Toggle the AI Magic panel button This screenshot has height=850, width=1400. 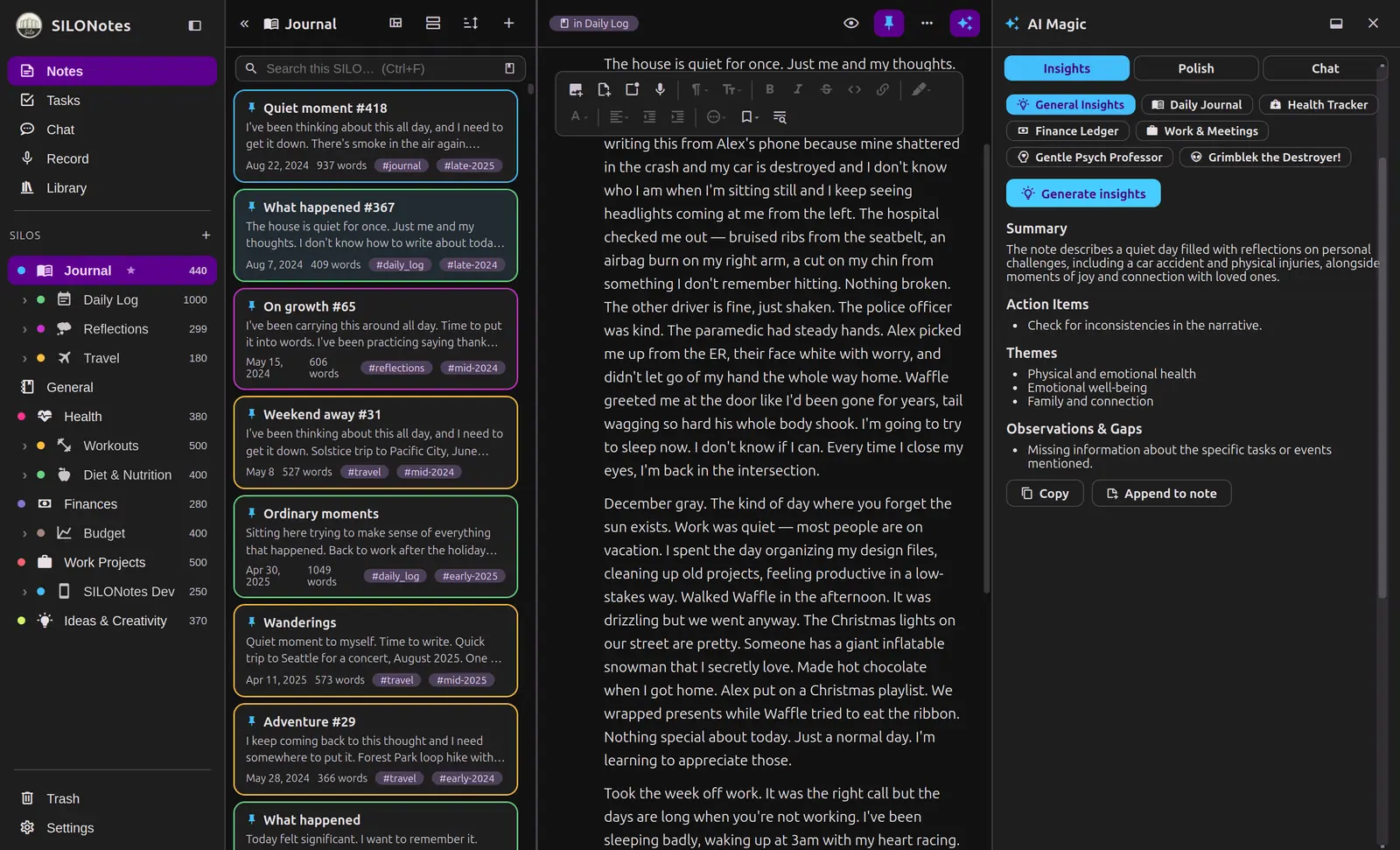(x=965, y=24)
